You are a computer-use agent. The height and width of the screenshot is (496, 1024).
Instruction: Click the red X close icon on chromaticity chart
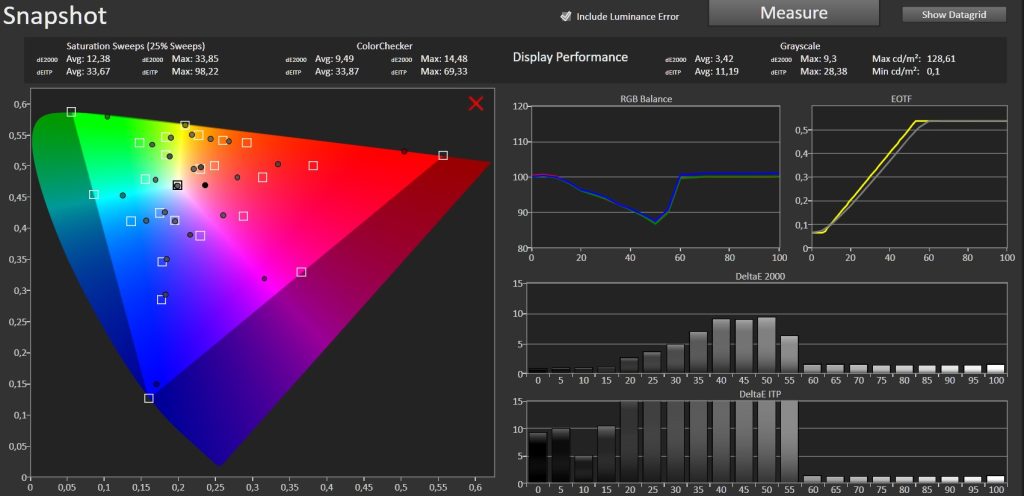pos(476,103)
